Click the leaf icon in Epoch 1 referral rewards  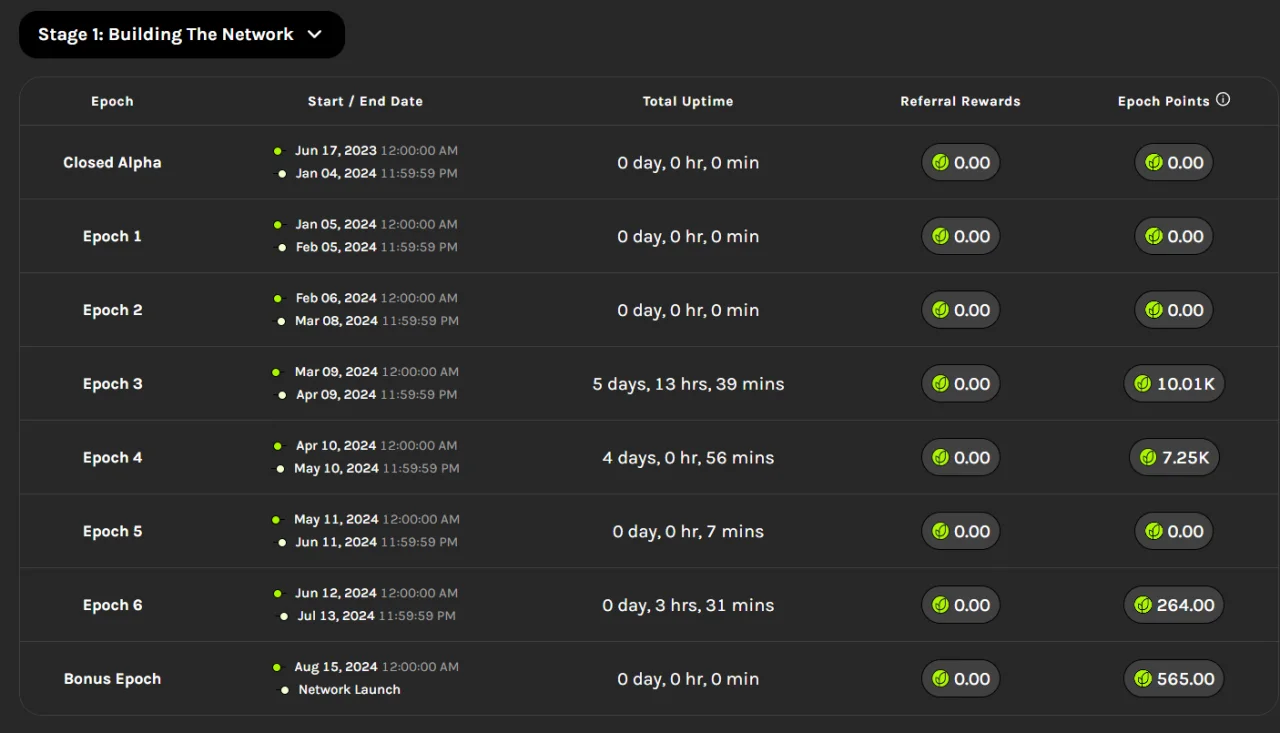tap(940, 237)
